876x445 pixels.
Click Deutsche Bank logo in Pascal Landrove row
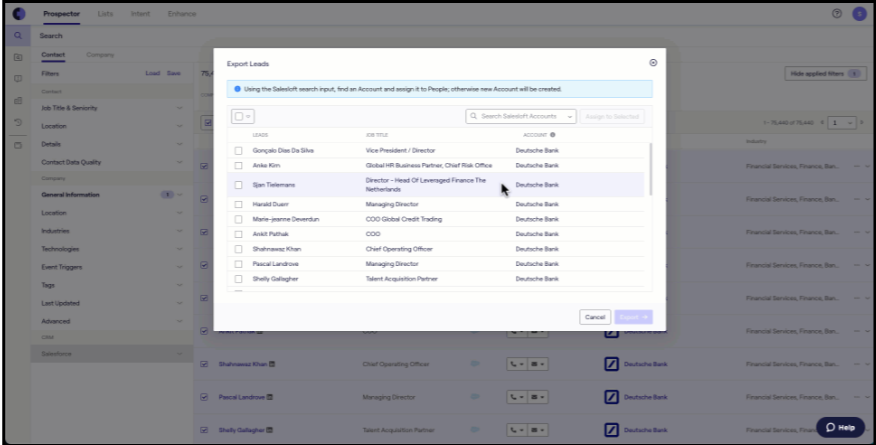pos(612,397)
